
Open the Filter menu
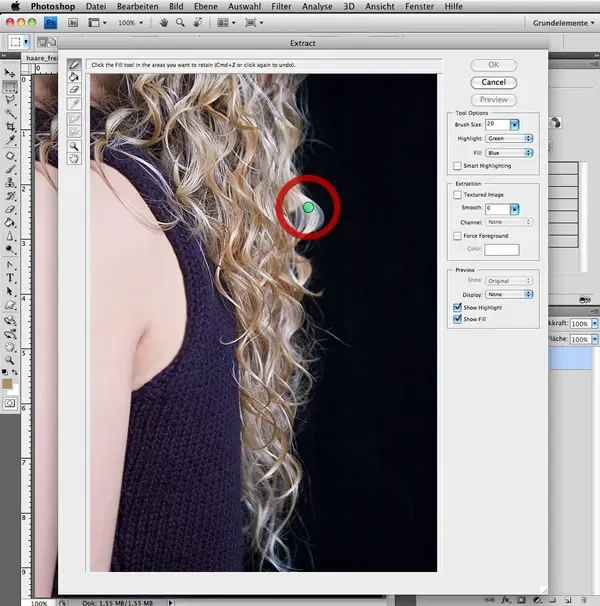pyautogui.click(x=282, y=6)
